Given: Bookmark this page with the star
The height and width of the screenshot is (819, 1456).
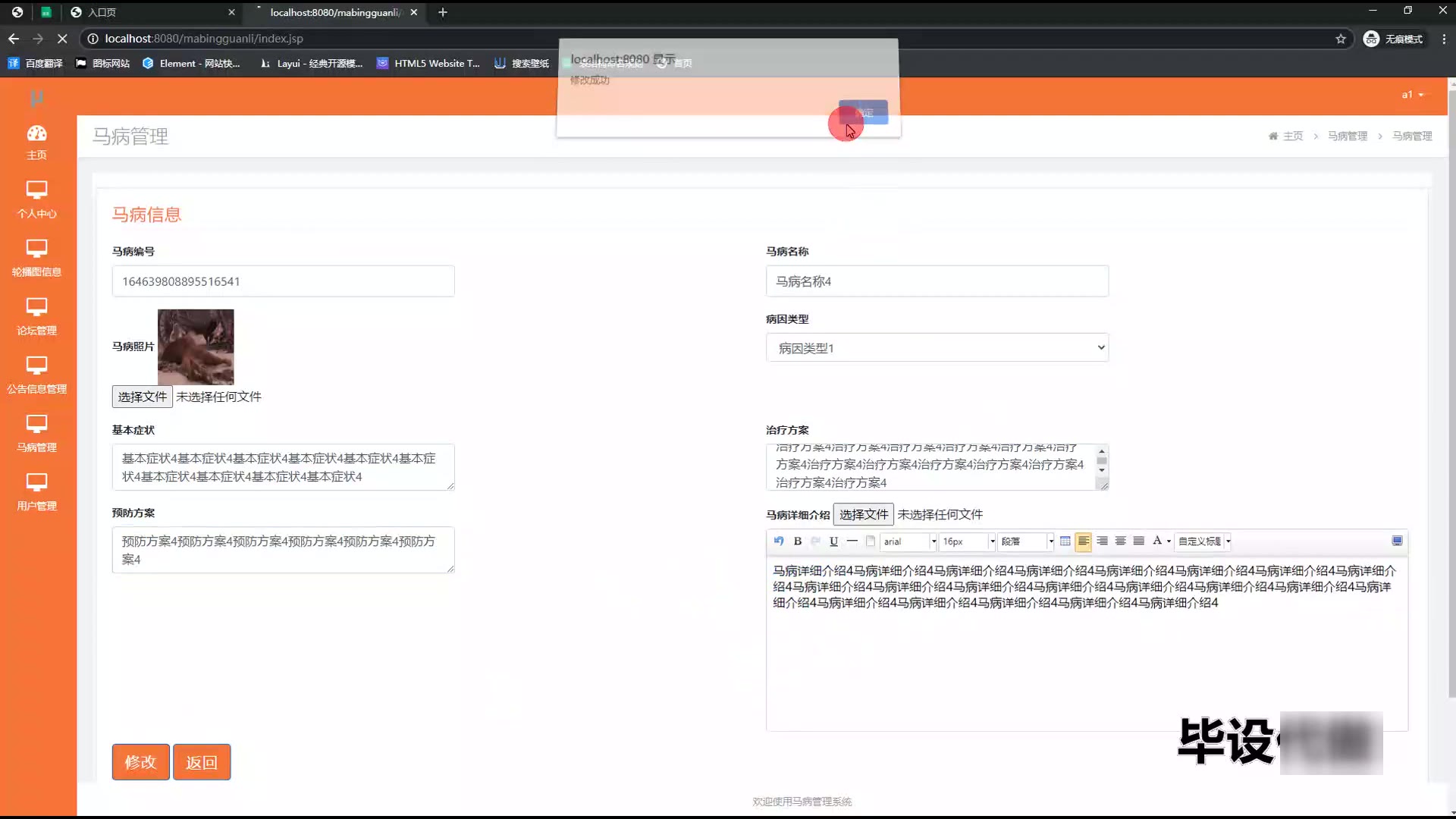Looking at the screenshot, I should pos(1341,39).
